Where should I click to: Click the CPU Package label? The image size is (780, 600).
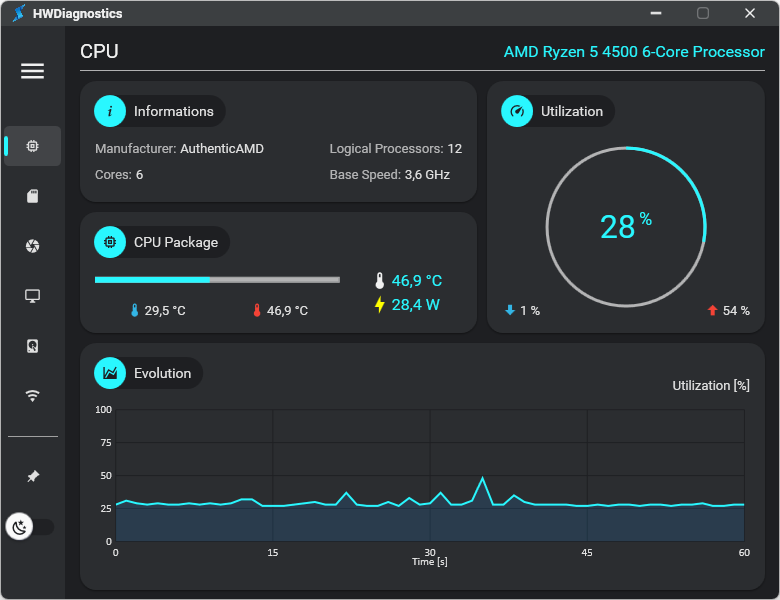(x=176, y=242)
